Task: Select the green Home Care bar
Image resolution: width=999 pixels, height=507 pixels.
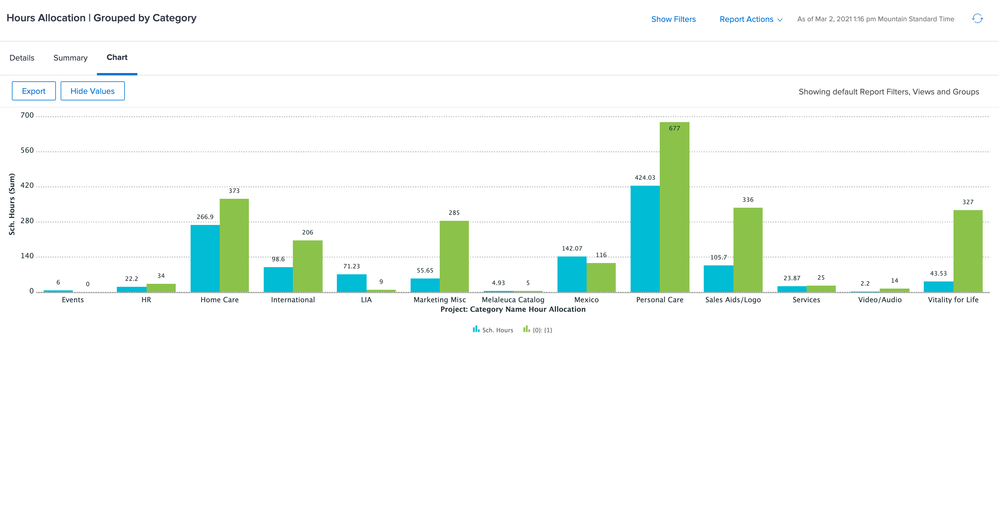Action: [234, 245]
